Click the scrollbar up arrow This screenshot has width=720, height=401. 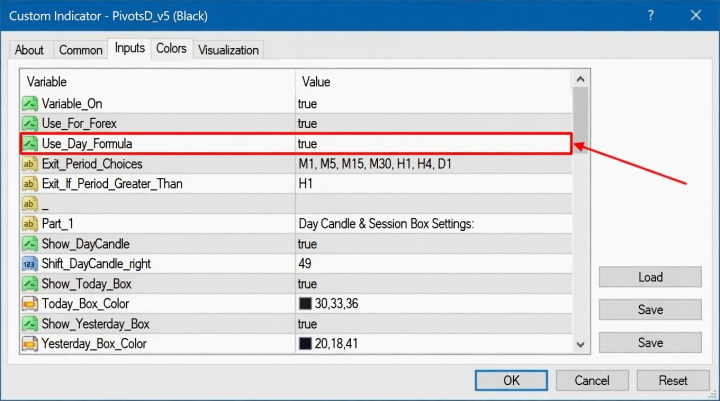[580, 79]
